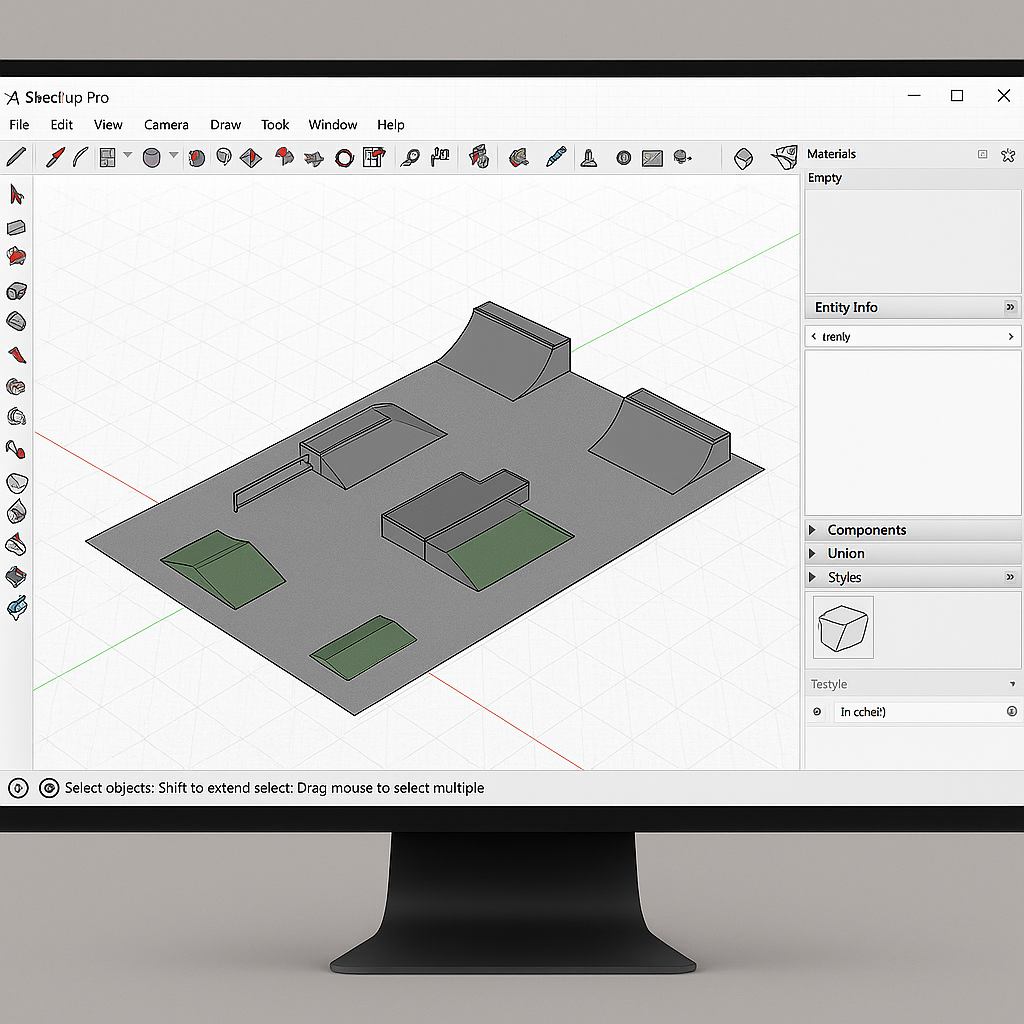This screenshot has width=1024, height=1024.
Task: Click the gray slab Eraser tool in left toolbar
Action: (16, 228)
